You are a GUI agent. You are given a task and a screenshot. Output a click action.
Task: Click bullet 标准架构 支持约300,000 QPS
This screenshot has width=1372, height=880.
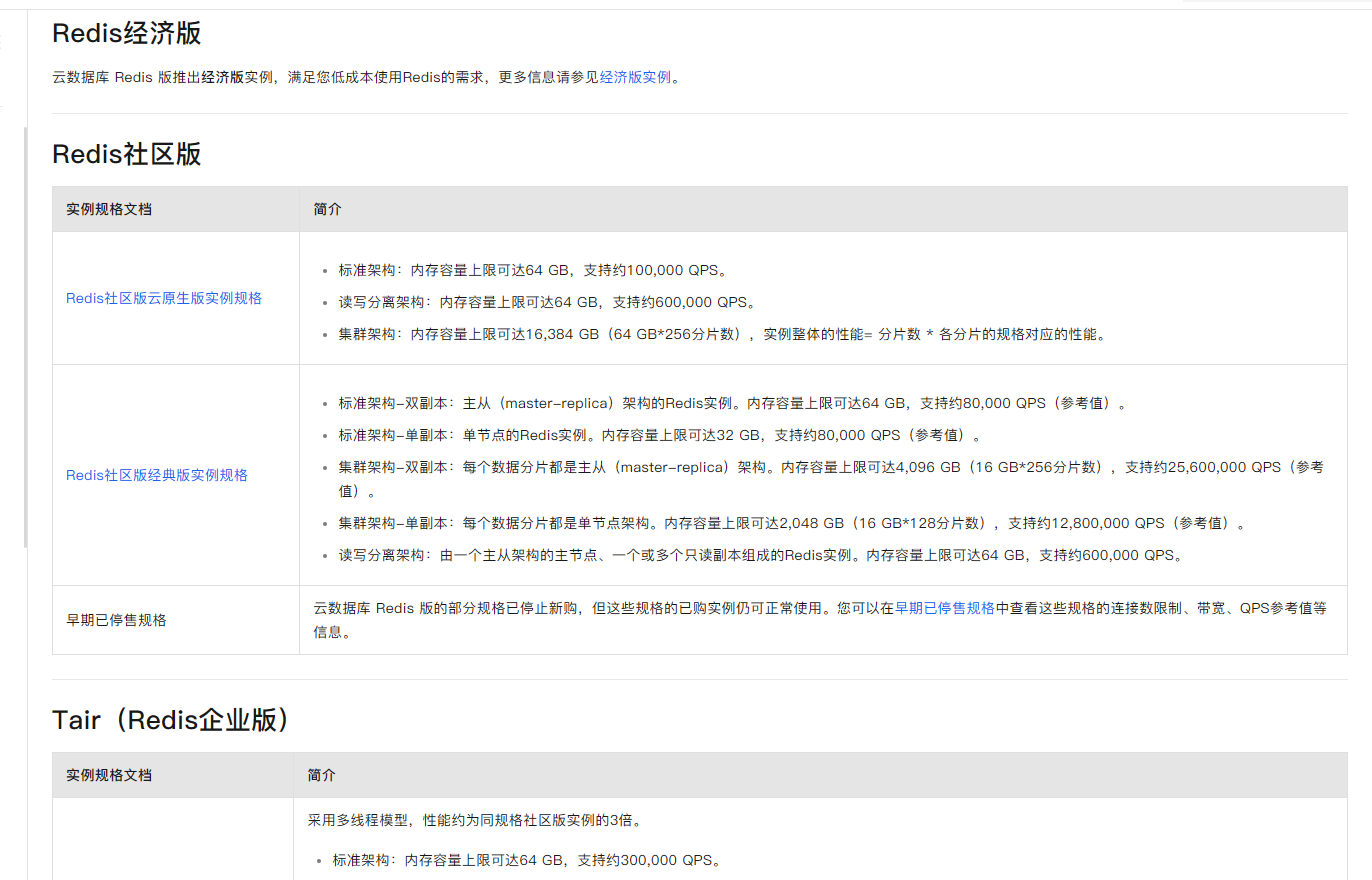527,860
